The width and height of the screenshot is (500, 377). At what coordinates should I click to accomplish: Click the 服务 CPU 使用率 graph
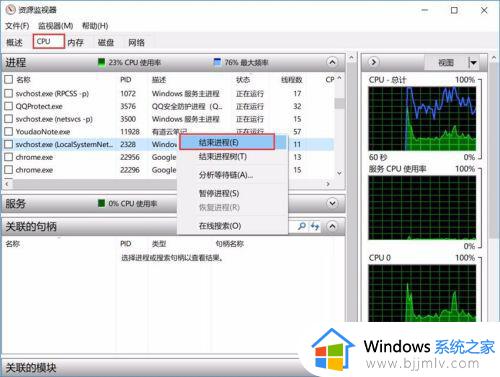[422, 208]
